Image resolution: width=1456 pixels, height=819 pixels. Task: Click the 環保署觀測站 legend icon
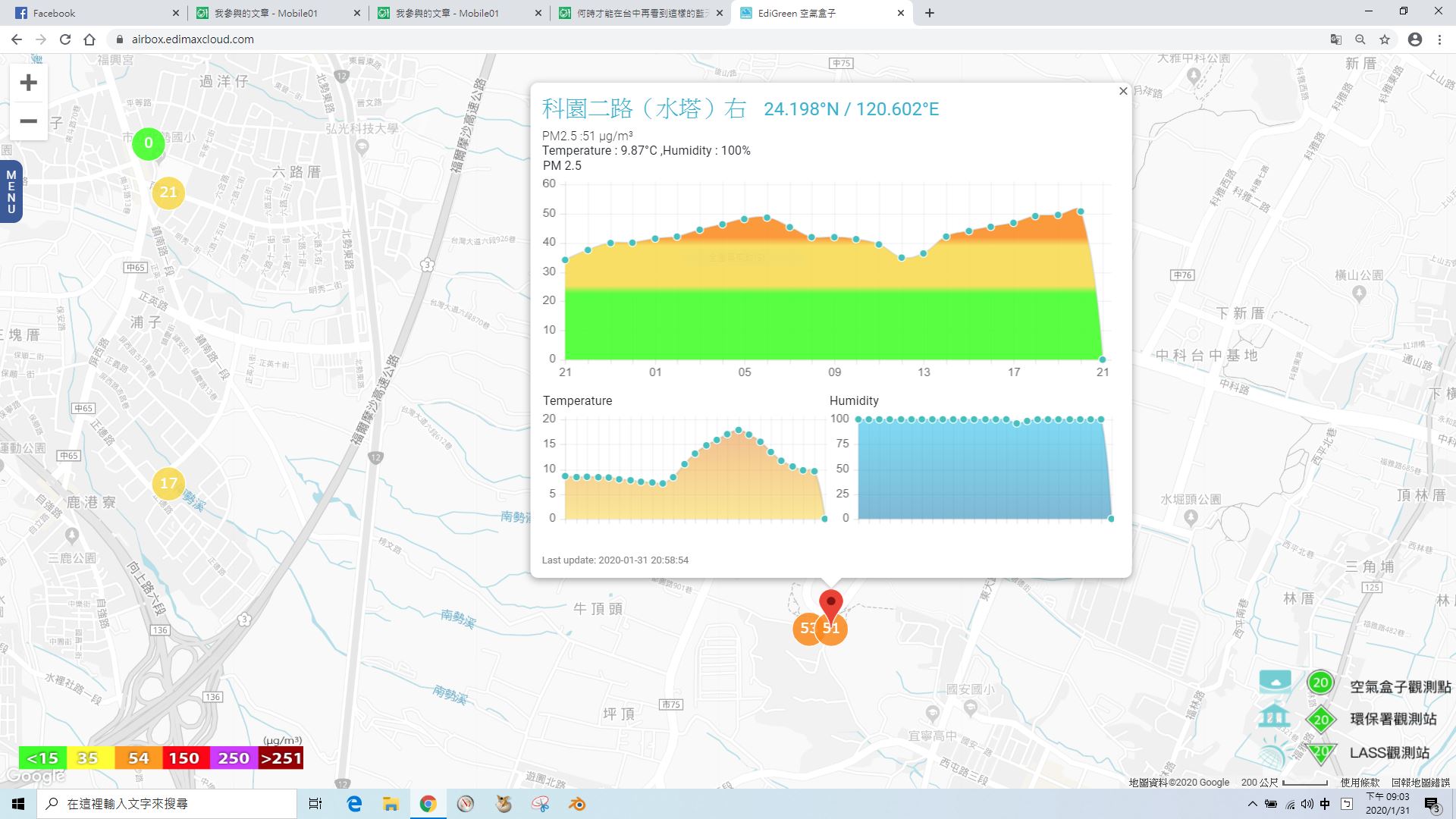tap(1320, 720)
